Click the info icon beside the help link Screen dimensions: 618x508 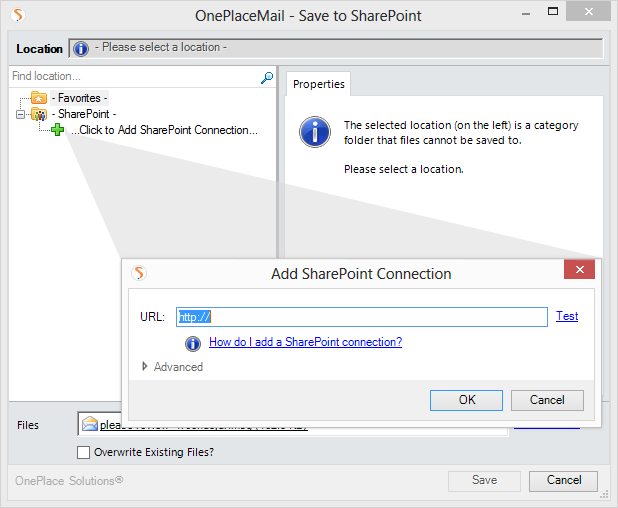(x=193, y=343)
